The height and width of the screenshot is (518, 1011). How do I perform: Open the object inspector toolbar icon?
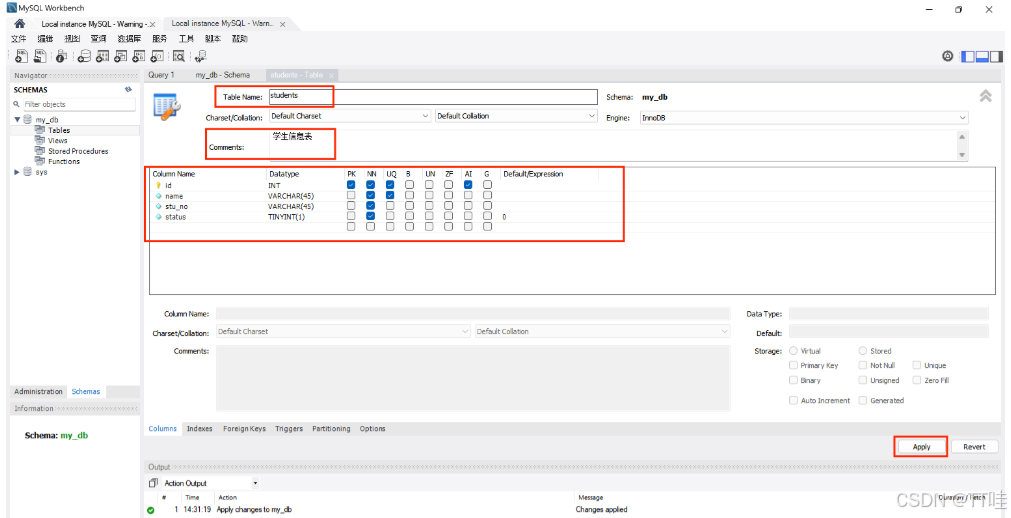[x=62, y=56]
